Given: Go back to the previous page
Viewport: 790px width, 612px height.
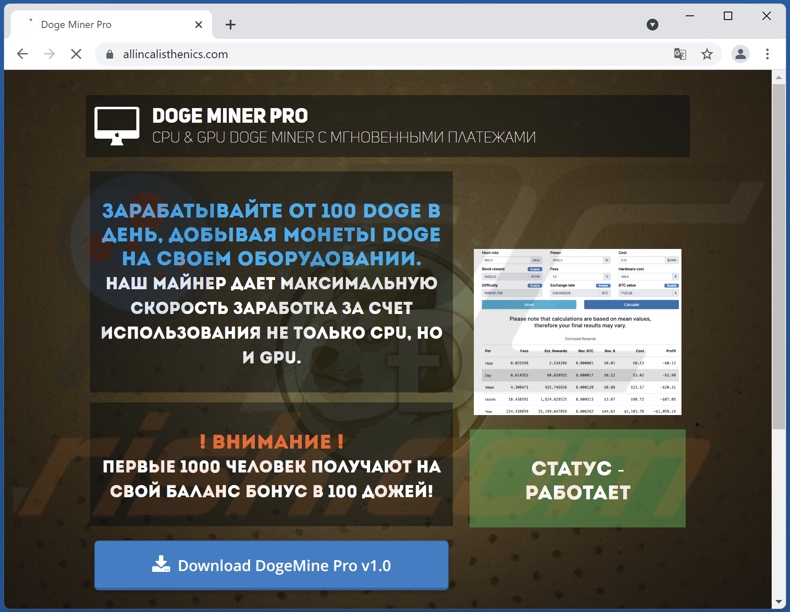Looking at the screenshot, I should [x=22, y=54].
